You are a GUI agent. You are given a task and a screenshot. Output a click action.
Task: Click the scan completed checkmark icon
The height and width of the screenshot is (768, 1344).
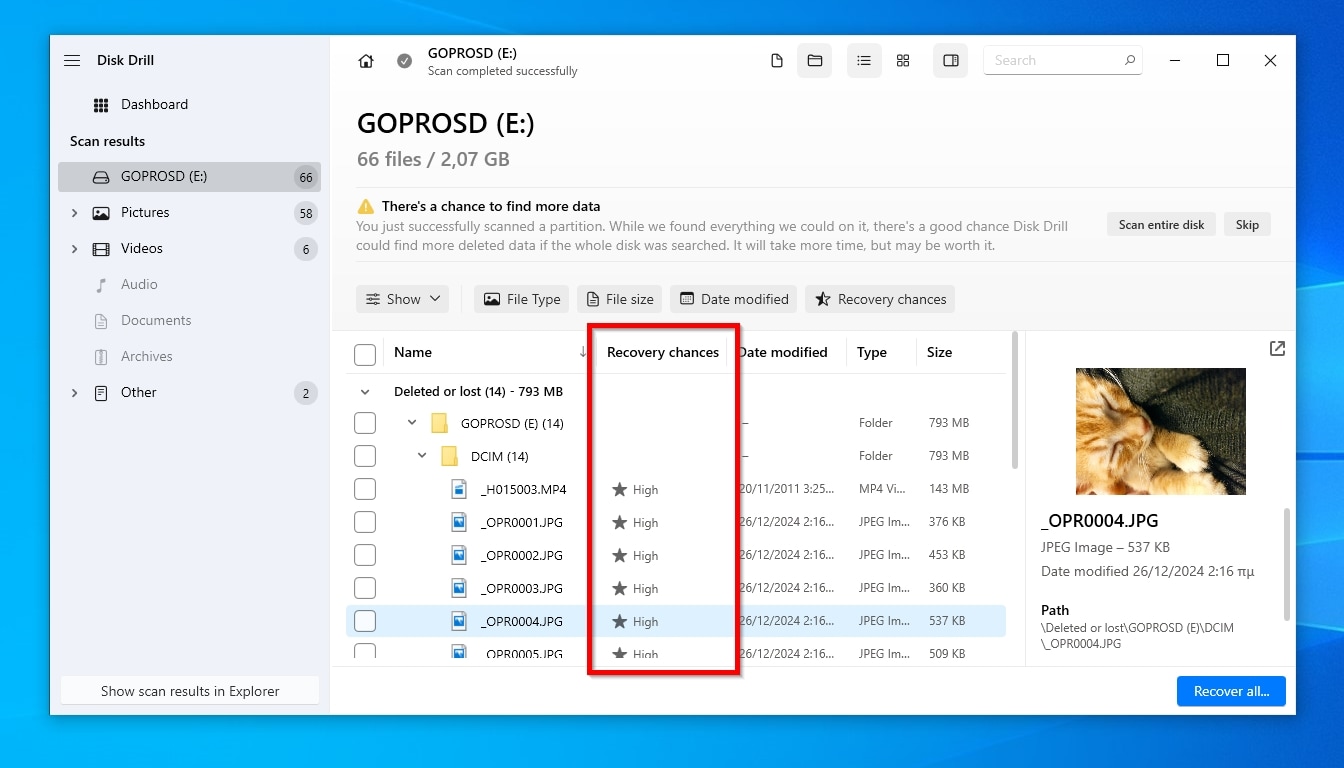404,61
